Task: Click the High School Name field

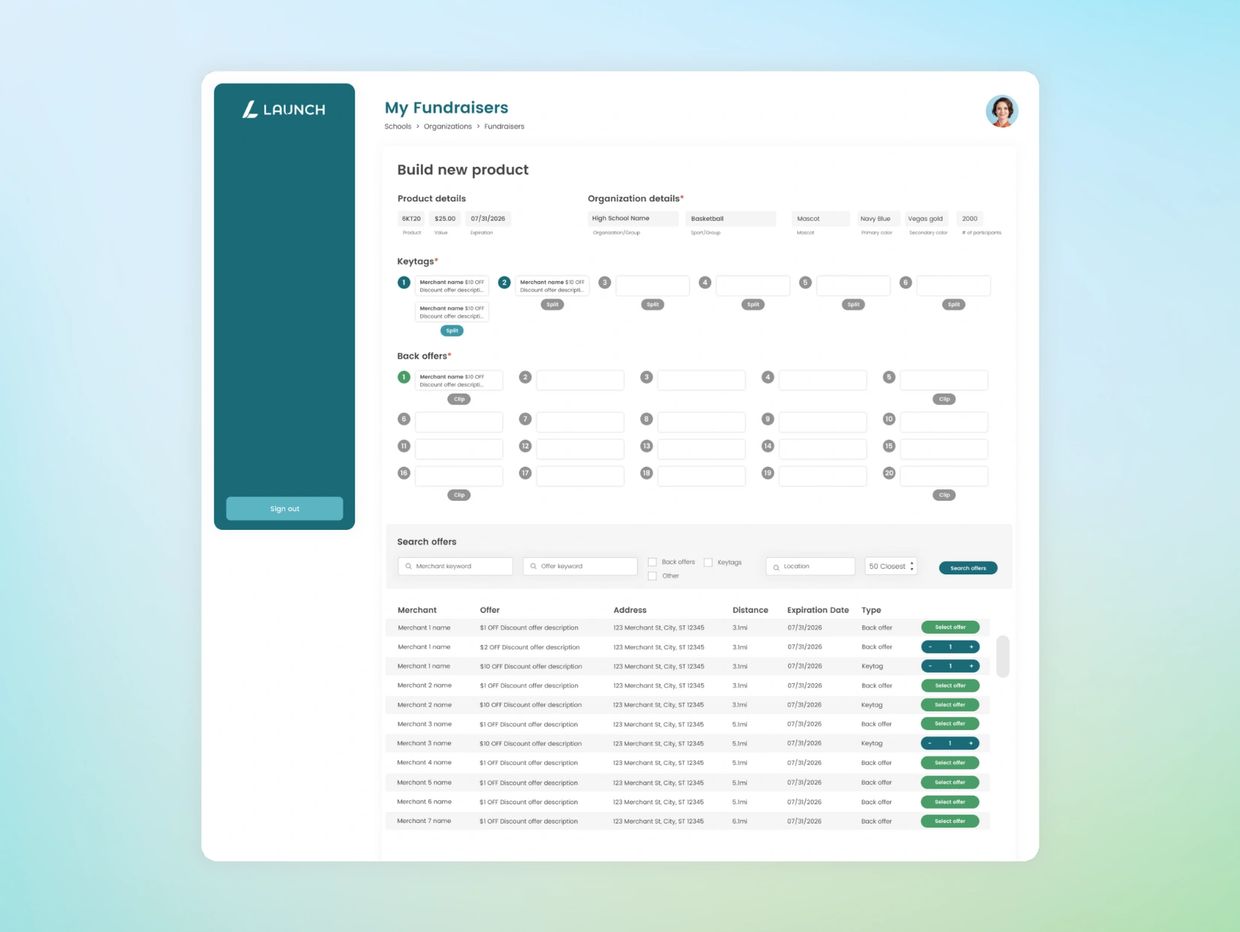Action: (633, 218)
